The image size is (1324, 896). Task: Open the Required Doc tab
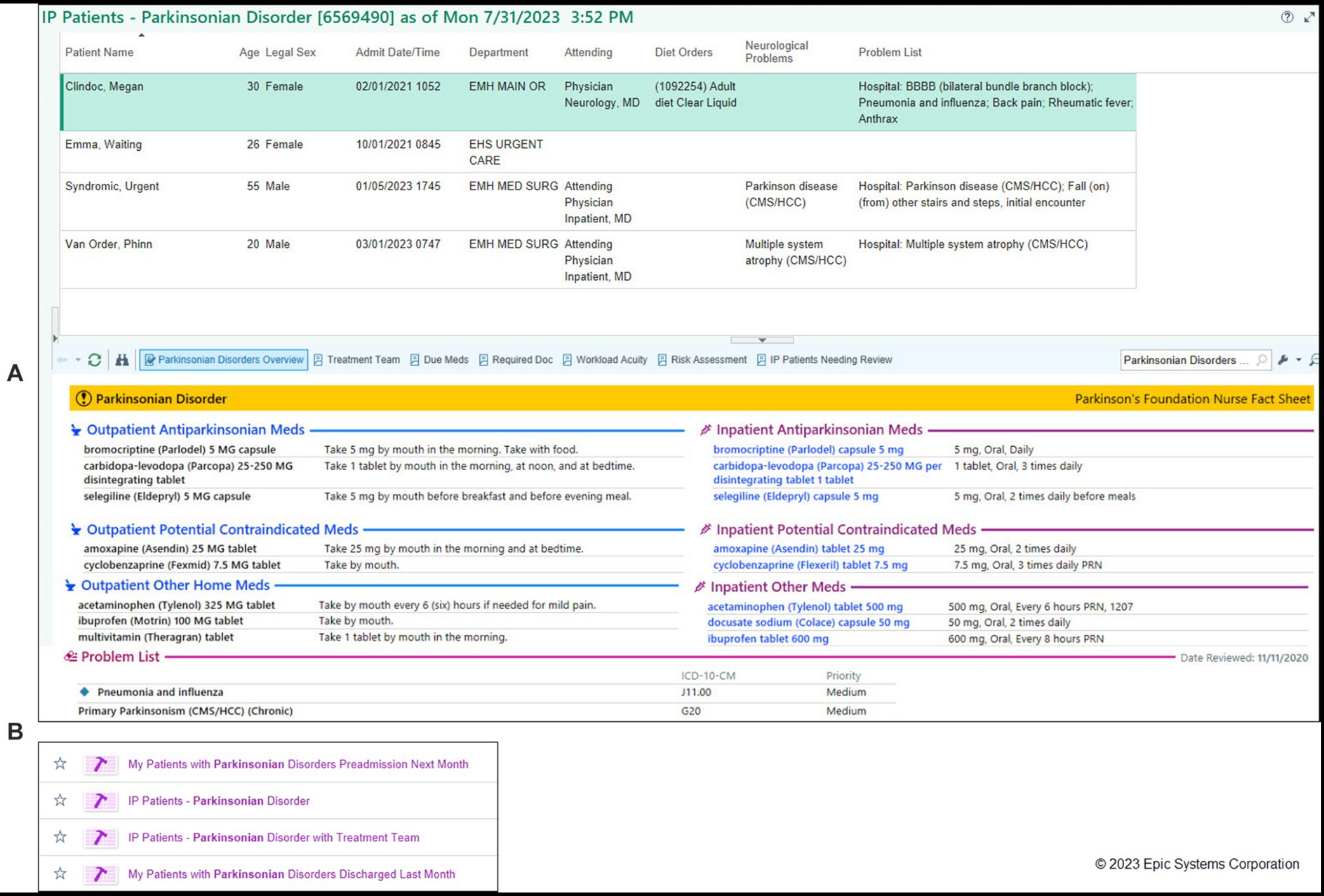pos(516,360)
